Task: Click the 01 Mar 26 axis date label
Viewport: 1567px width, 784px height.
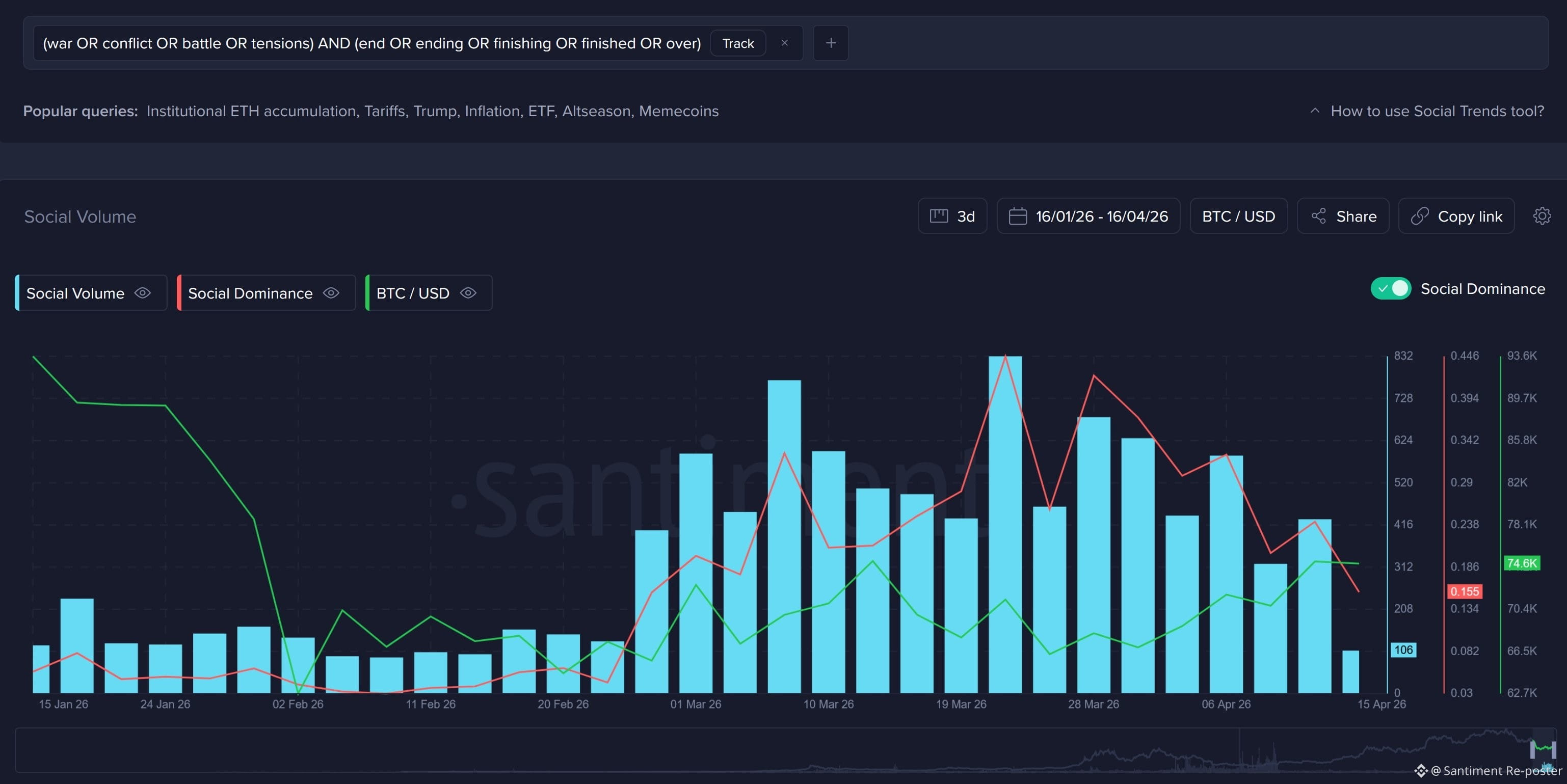Action: [x=696, y=704]
